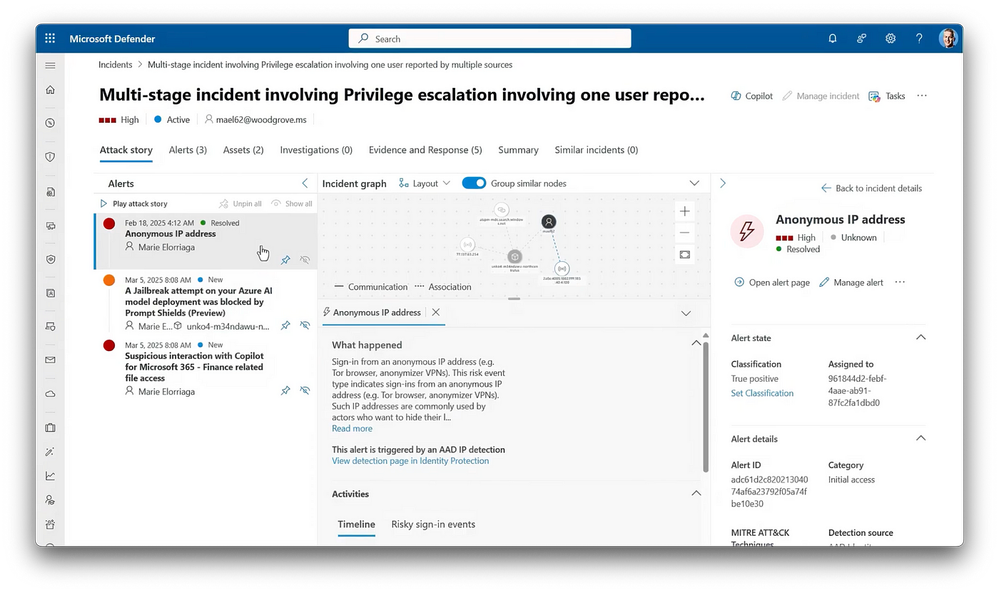Viewport: 999px width, 593px height.
Task: Click Open alert page
Action: click(772, 282)
